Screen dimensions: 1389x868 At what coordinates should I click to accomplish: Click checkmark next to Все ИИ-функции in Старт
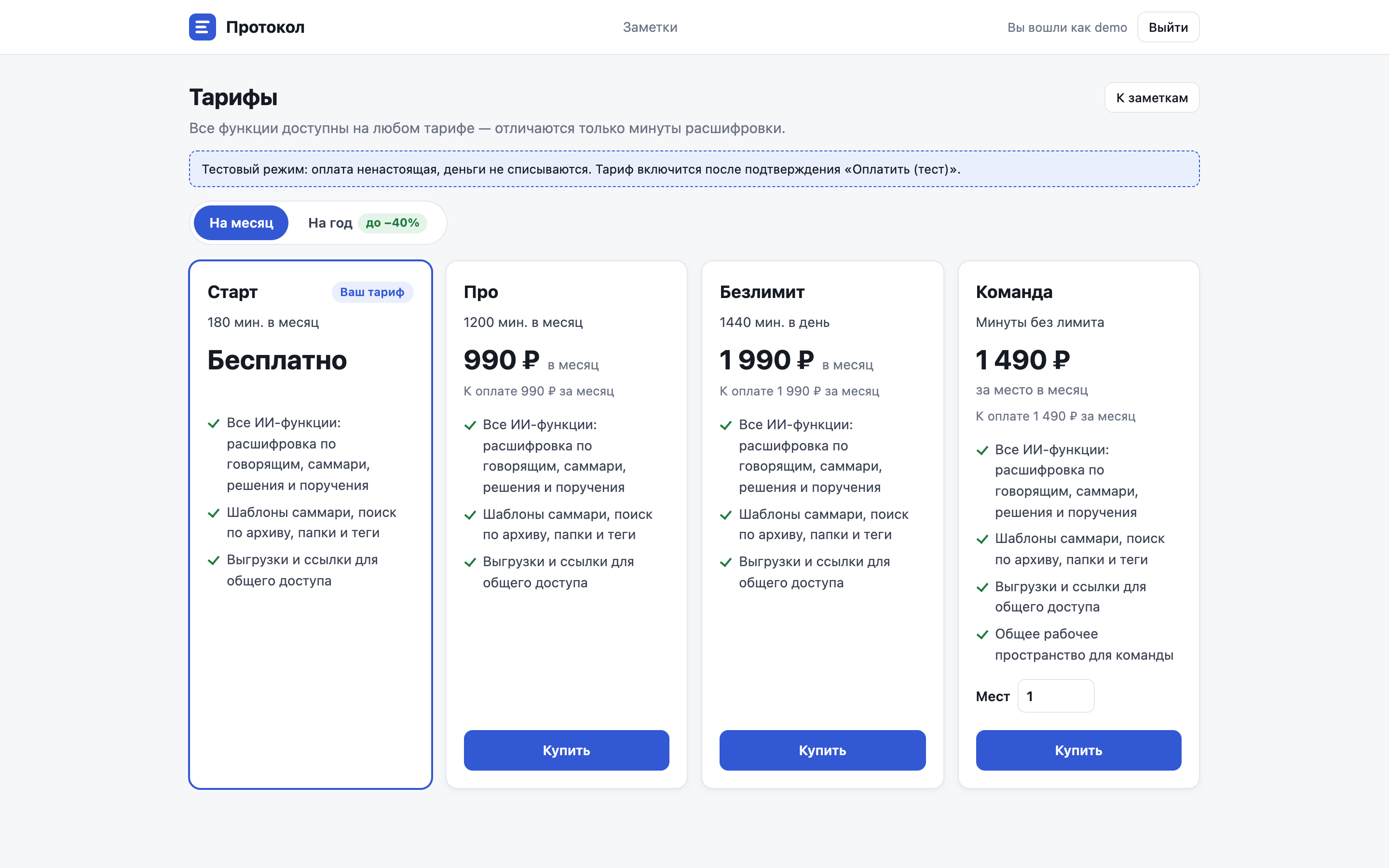214,424
